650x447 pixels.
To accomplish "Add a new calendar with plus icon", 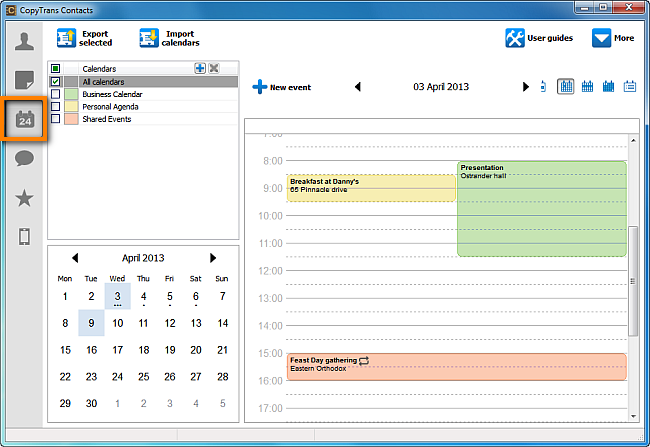I will (x=200, y=68).
